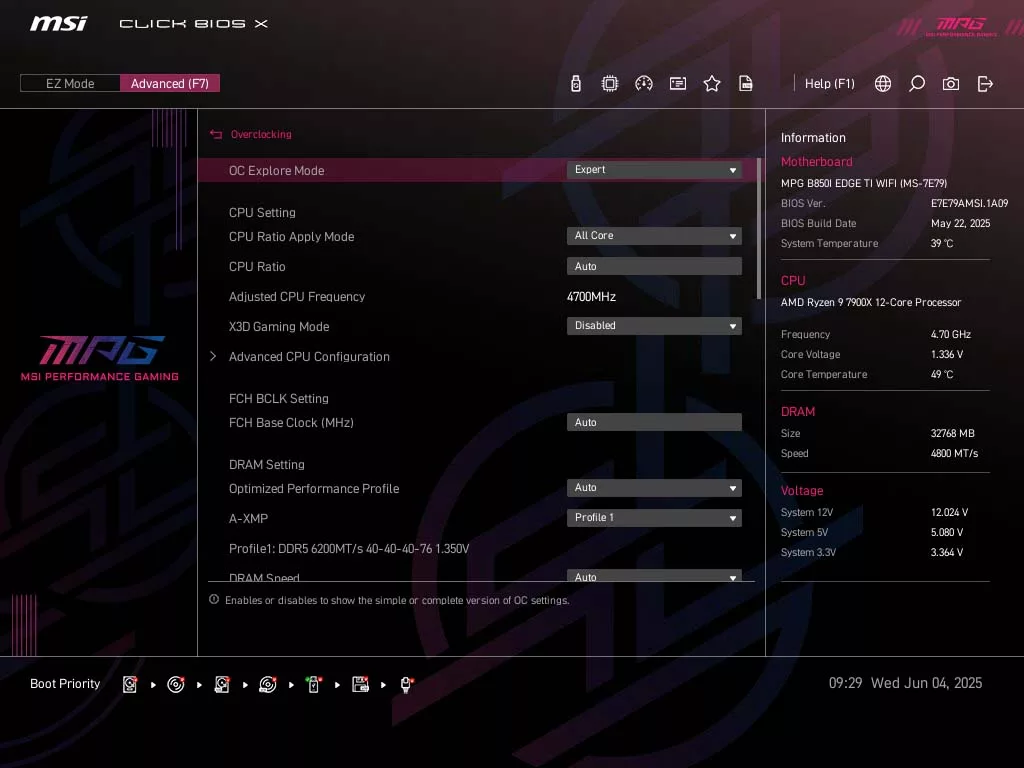Click BIOS version E7E79AMSI.1A09 value
The height and width of the screenshot is (768, 1024).
(969, 203)
